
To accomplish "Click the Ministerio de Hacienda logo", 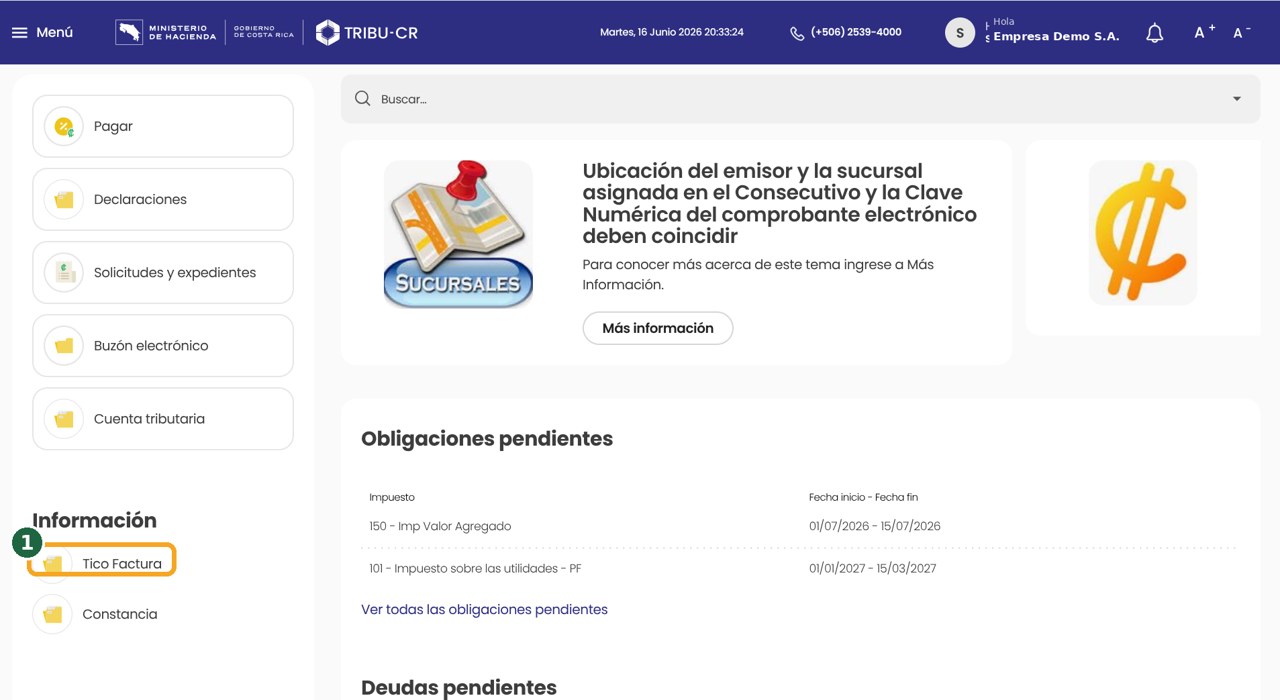I will [x=165, y=32].
